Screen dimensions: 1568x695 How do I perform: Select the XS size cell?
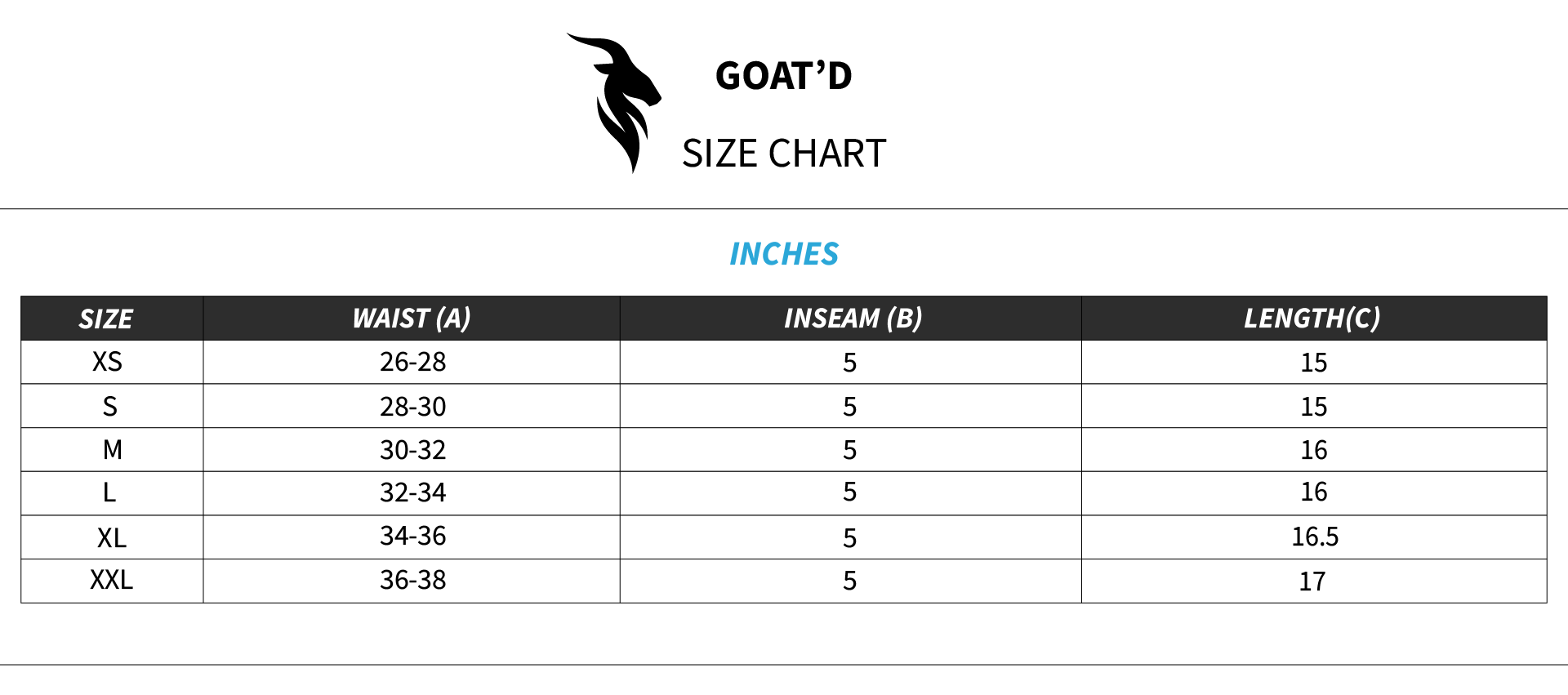(107, 362)
